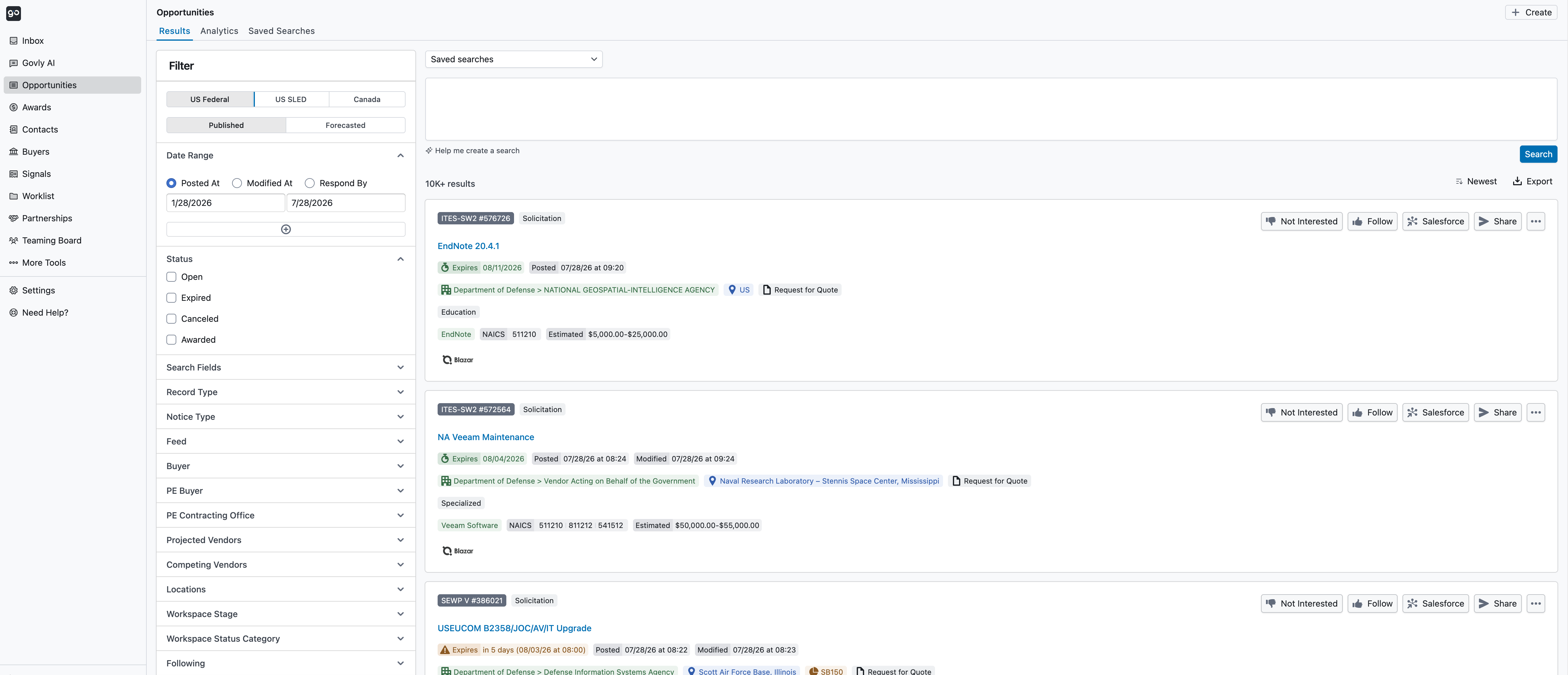Switch to the Analytics tab
This screenshot has width=1568, height=675.
[219, 31]
